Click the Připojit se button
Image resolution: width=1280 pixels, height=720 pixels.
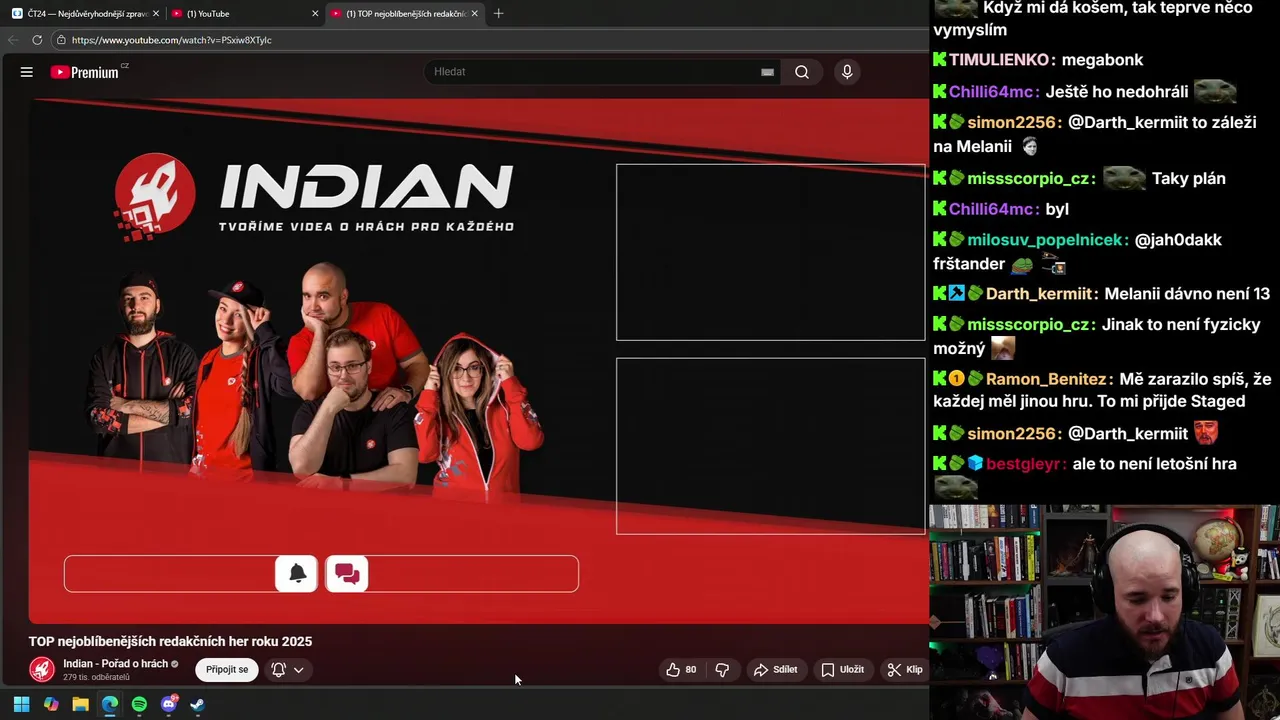[x=227, y=669]
